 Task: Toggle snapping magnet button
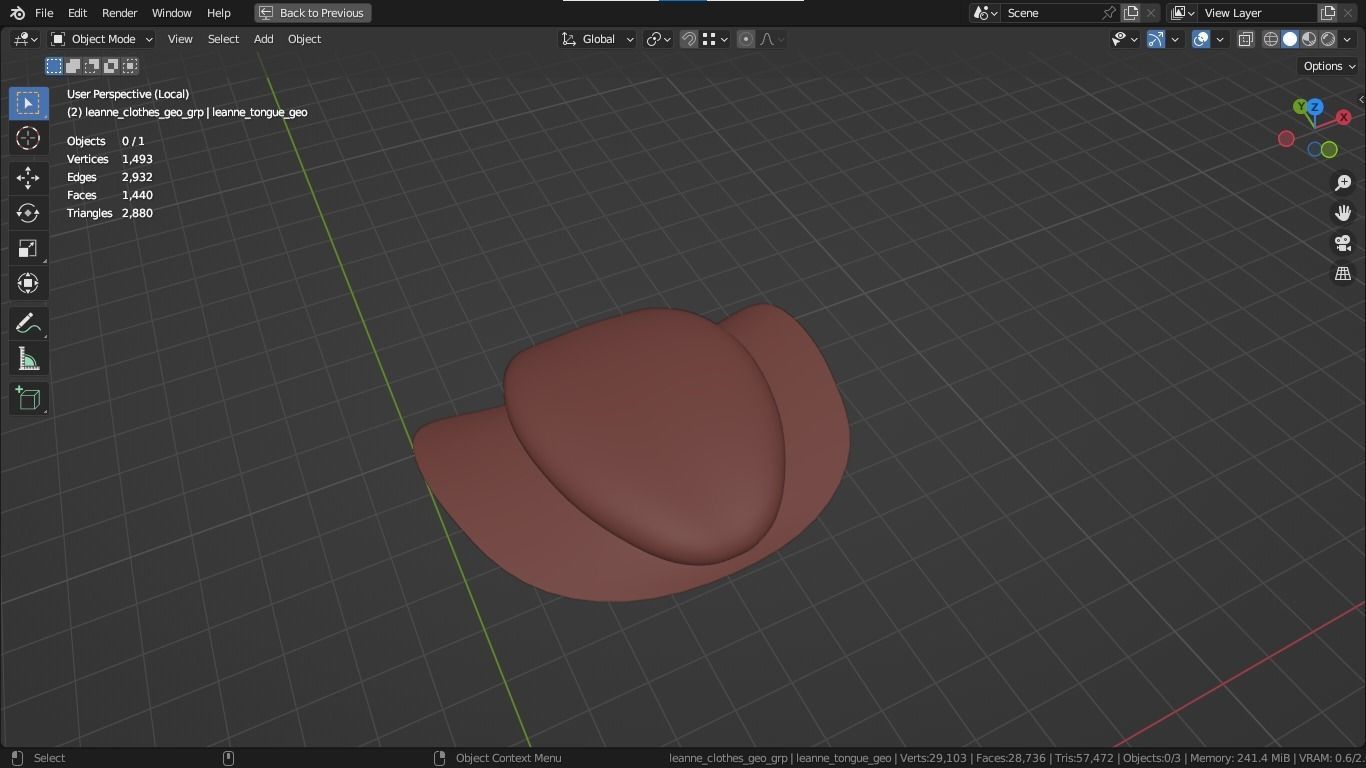(x=689, y=39)
